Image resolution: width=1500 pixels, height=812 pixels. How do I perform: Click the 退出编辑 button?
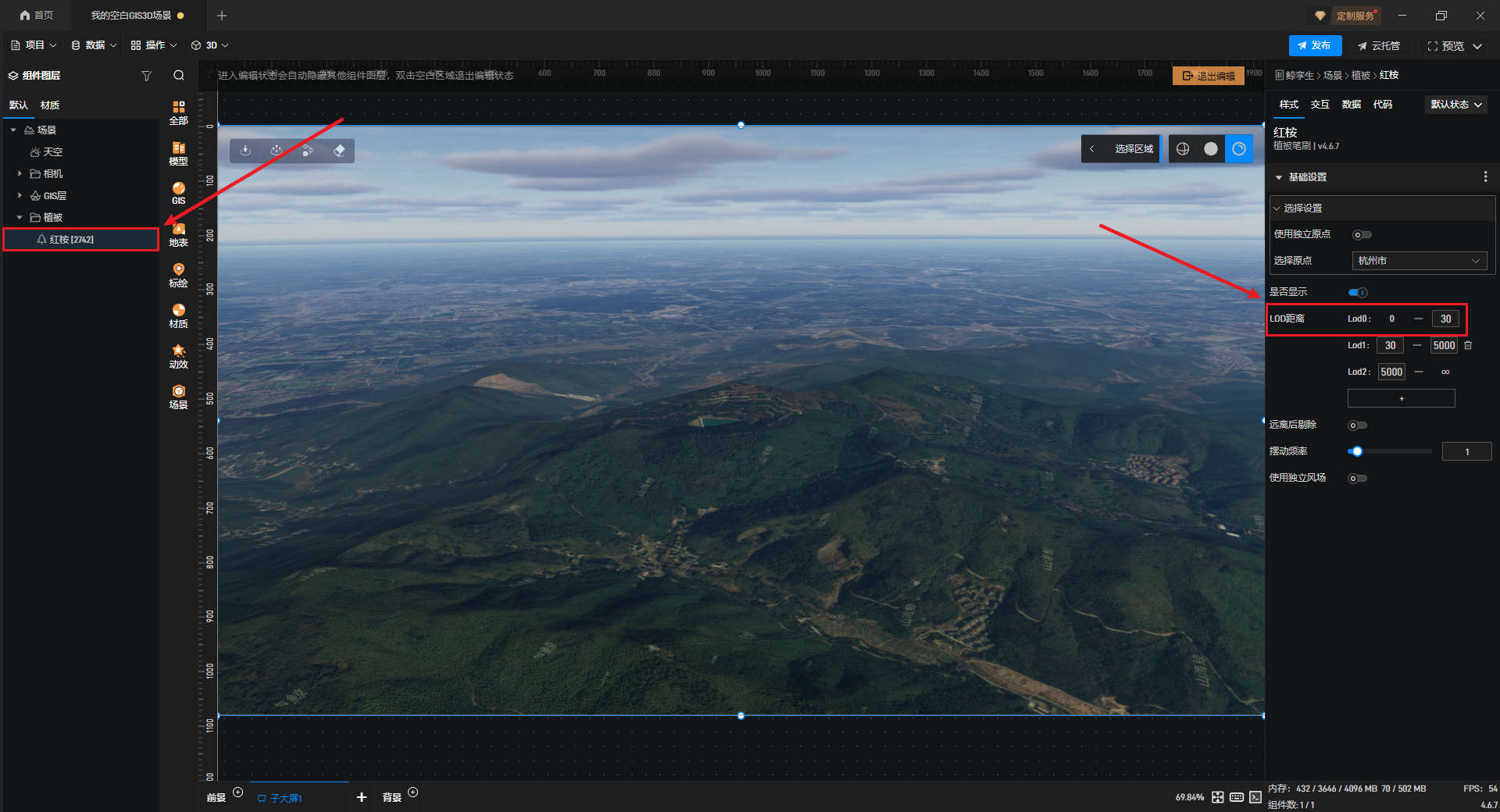1208,76
